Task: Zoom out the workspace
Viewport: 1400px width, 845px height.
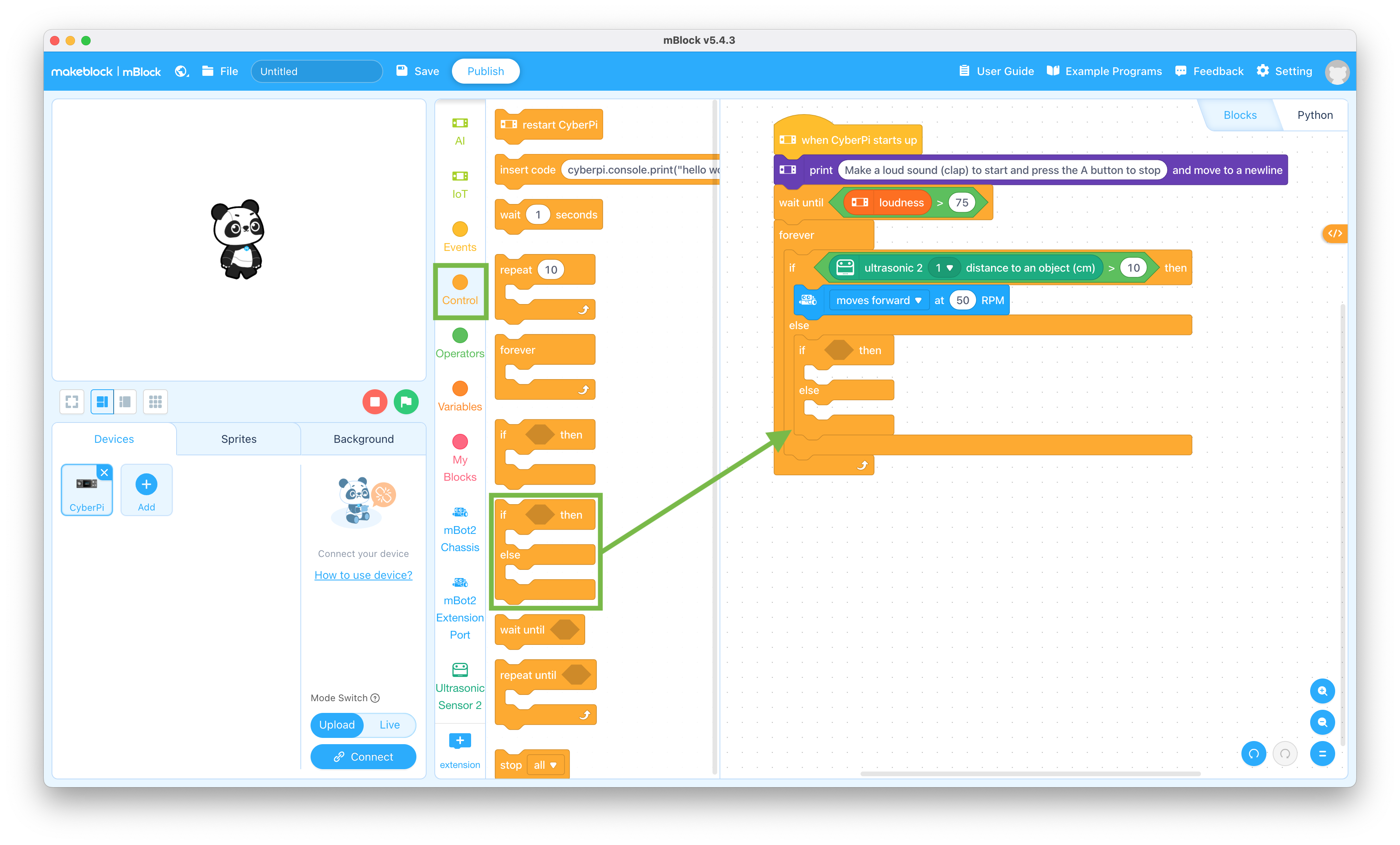Action: click(x=1322, y=722)
